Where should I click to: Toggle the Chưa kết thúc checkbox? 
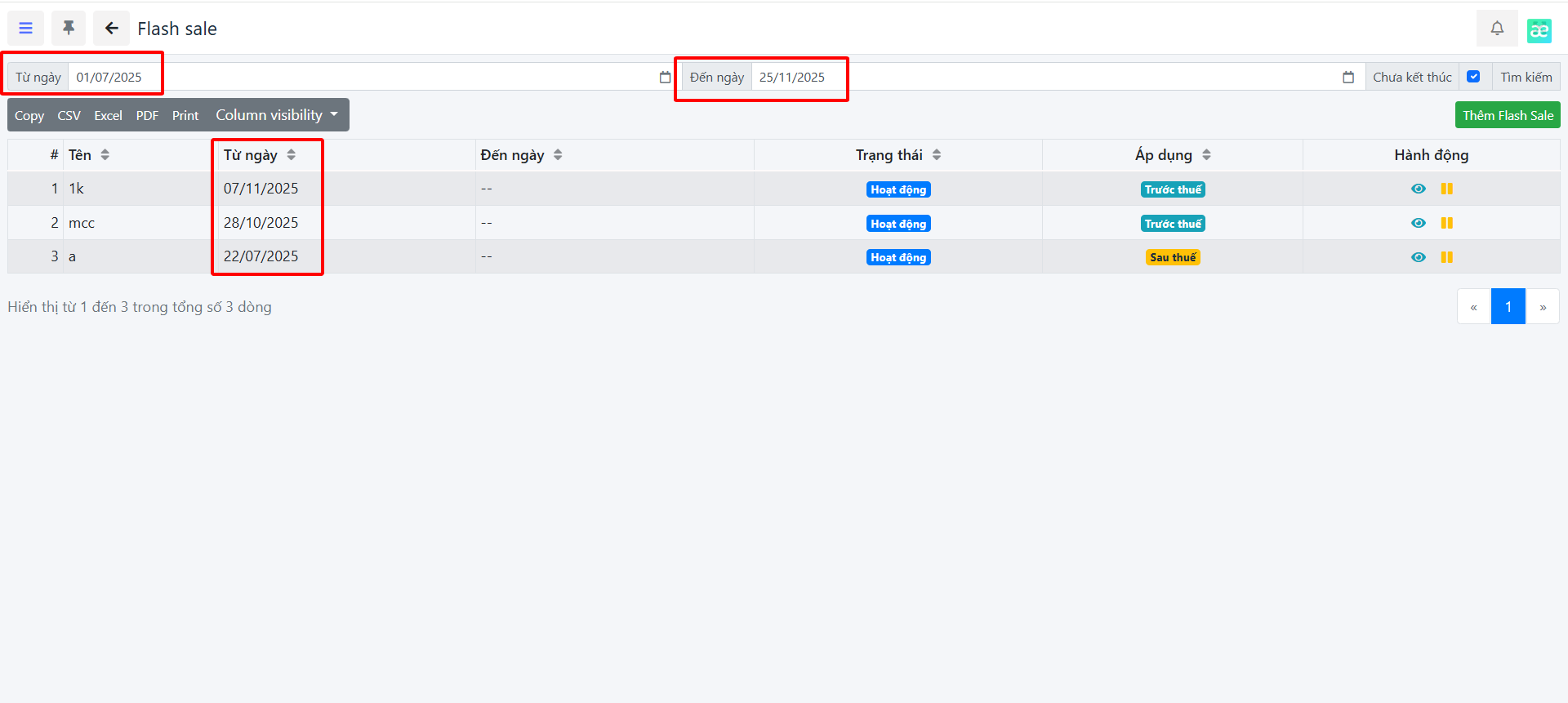coord(1472,77)
